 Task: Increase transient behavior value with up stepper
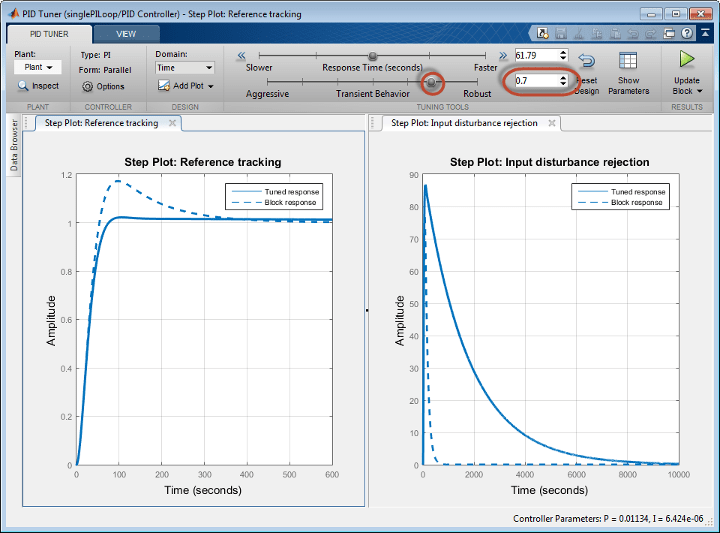tap(563, 78)
